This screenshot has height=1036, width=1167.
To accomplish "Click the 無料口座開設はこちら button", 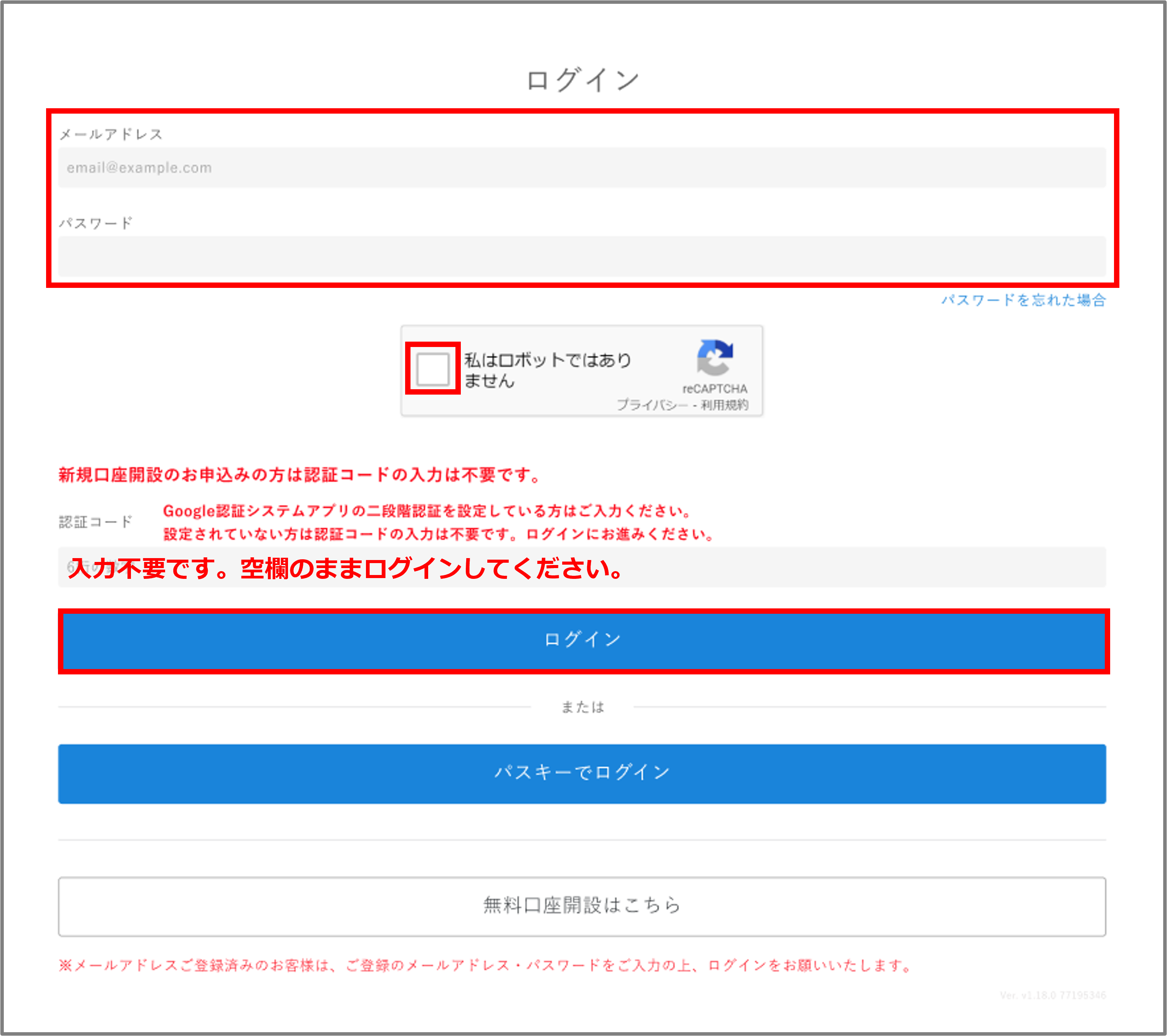I will [x=582, y=906].
